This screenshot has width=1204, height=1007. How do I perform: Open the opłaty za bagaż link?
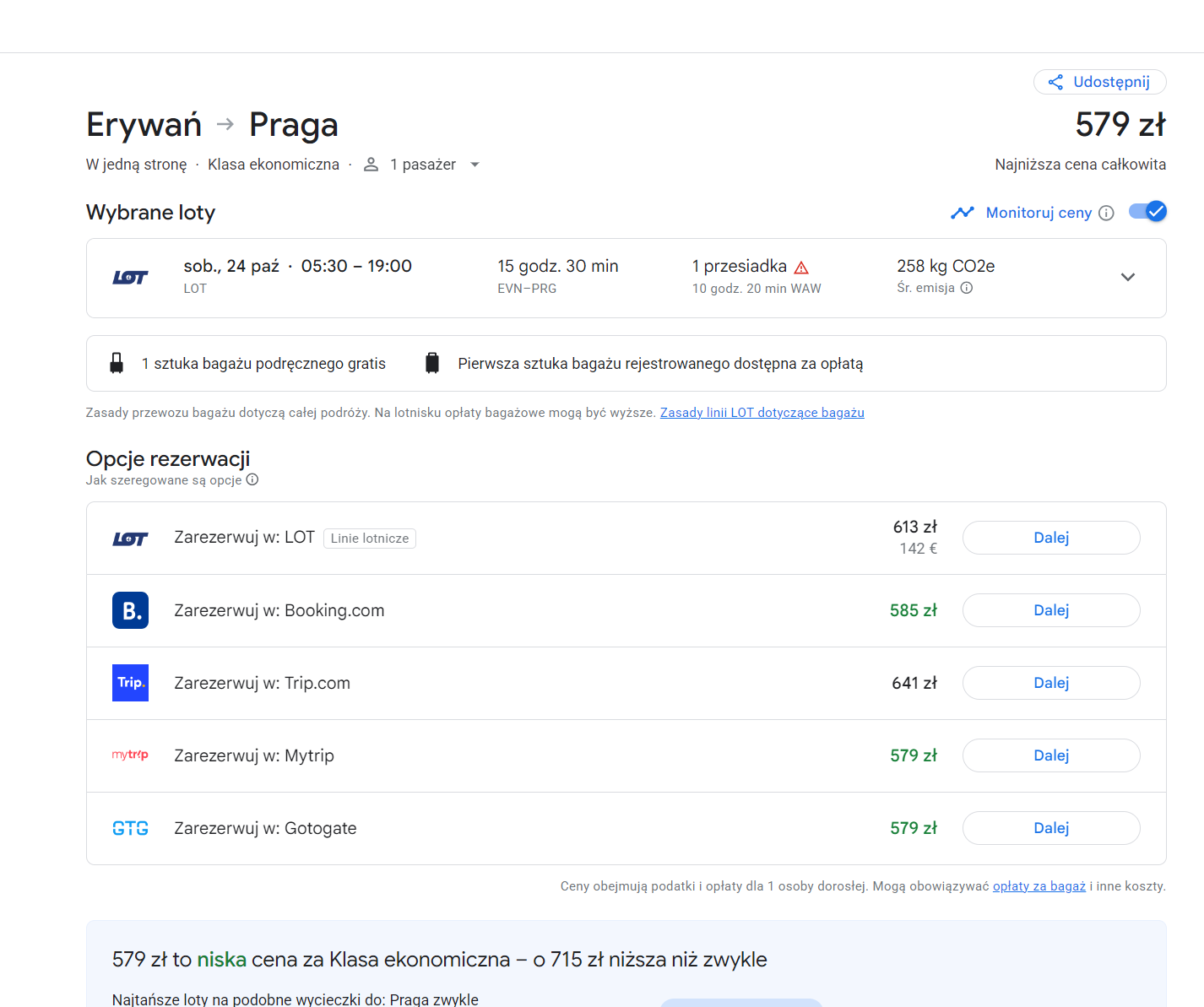[x=1039, y=886]
